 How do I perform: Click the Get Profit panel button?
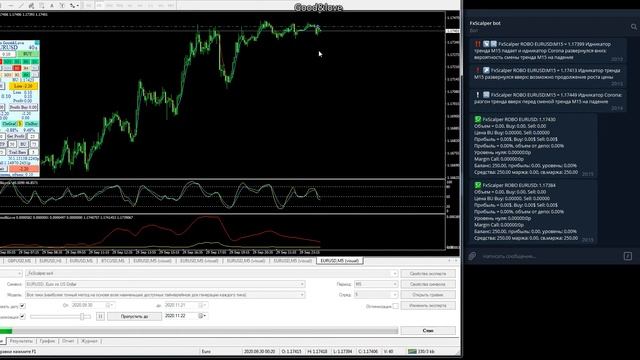[16, 136]
